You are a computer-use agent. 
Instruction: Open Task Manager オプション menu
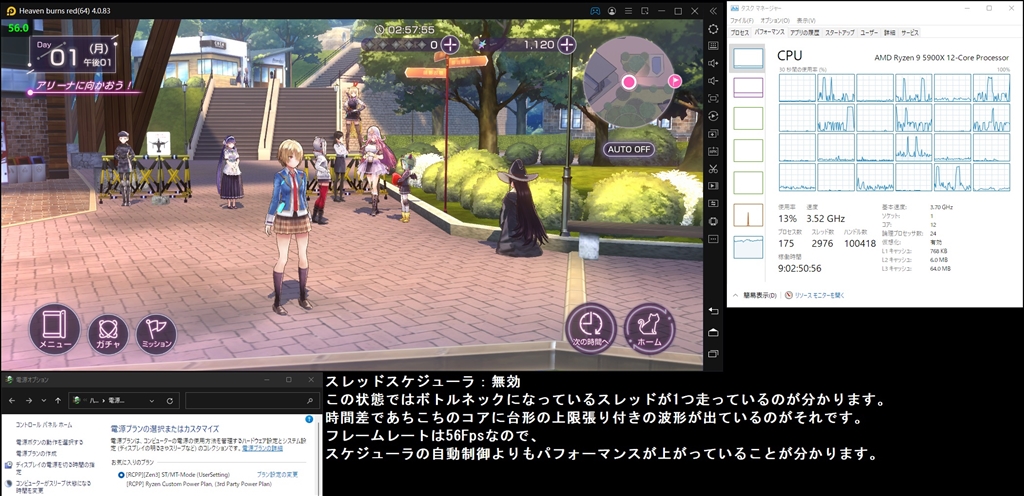[x=775, y=21]
